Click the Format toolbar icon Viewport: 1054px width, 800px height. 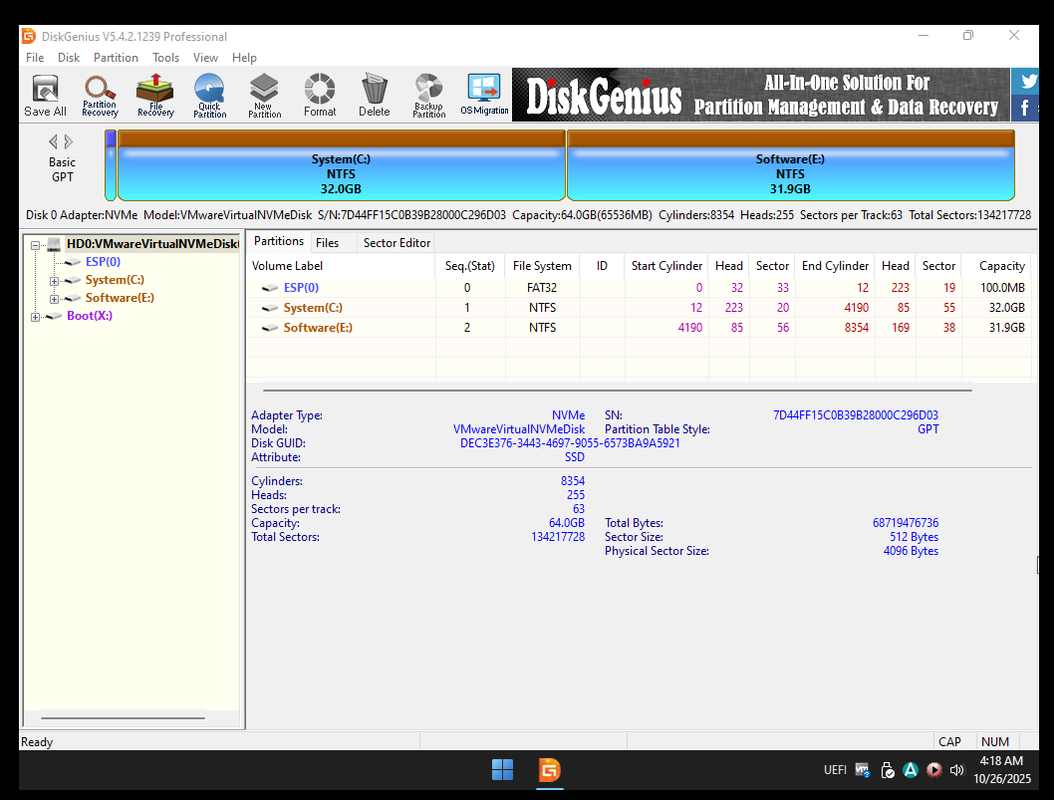click(319, 95)
